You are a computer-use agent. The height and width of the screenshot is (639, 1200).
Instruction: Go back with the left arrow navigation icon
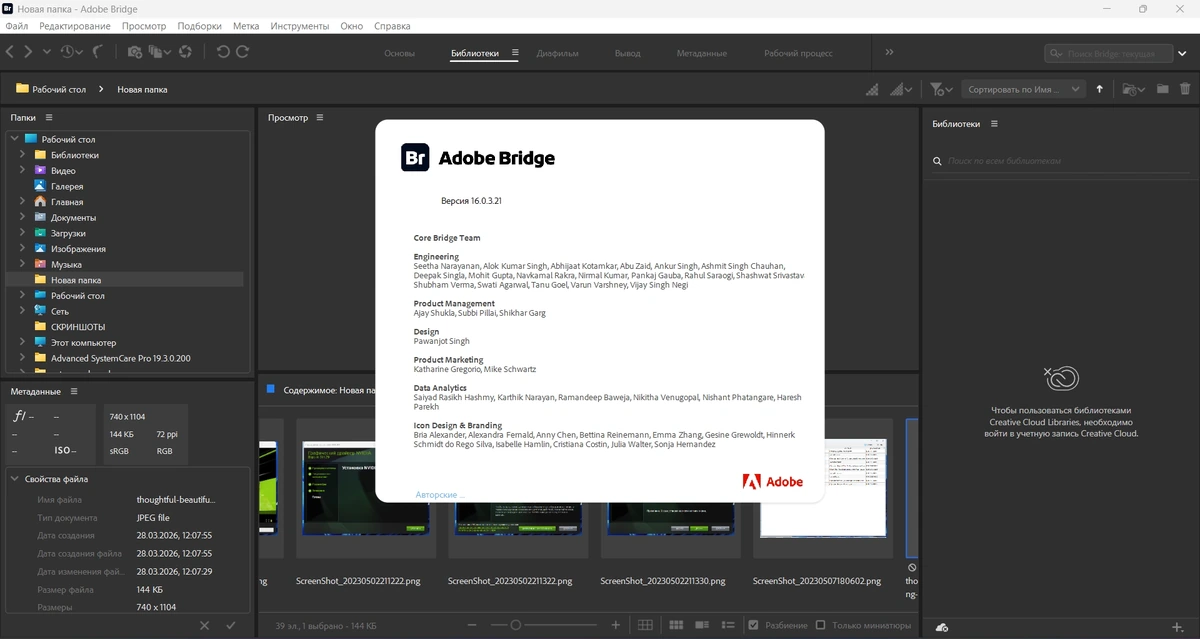pos(10,52)
